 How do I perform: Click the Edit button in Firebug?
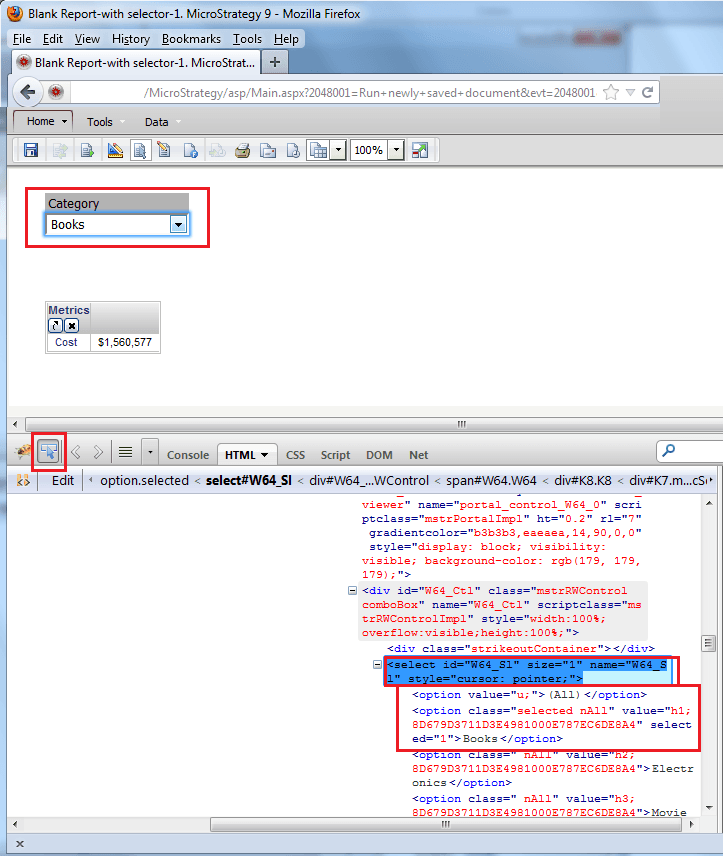[63, 480]
